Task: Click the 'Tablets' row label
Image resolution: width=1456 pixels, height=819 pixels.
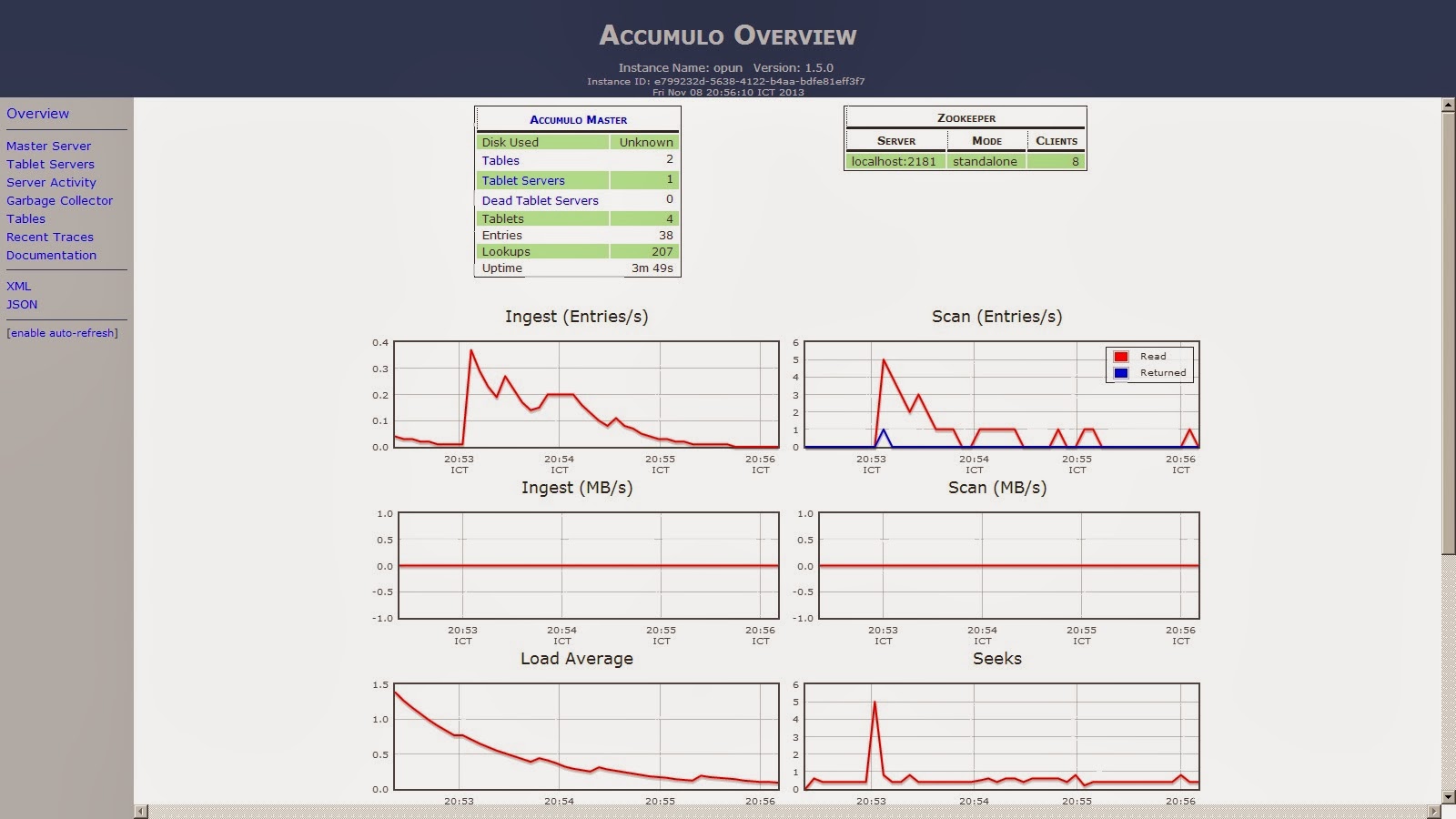Action: click(x=502, y=218)
